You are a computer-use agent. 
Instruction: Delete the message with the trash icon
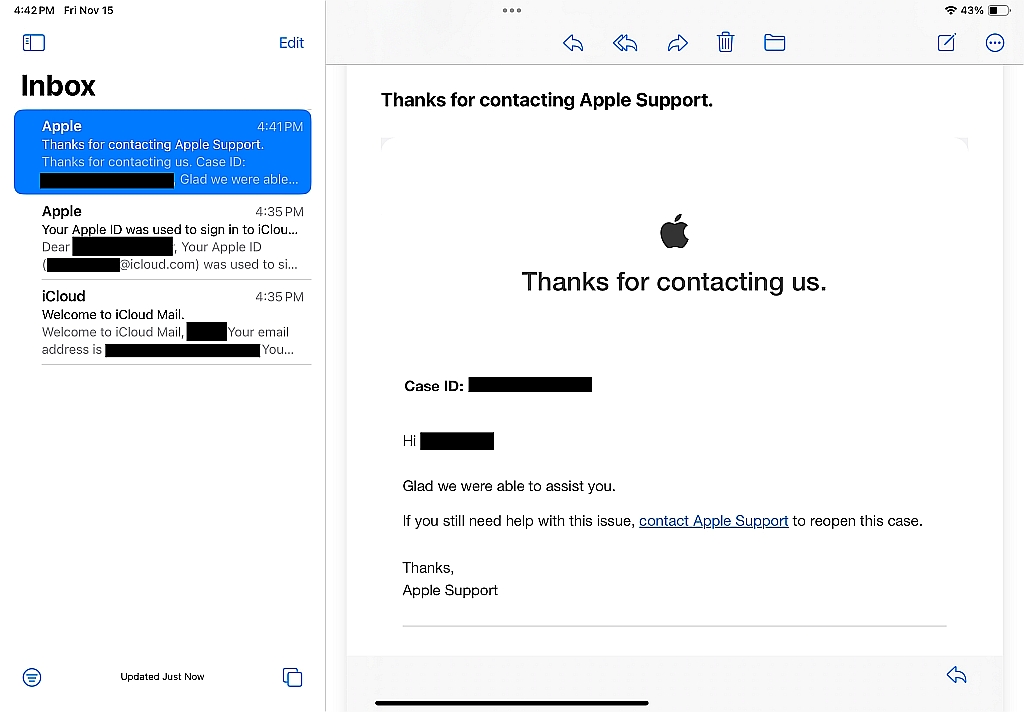(726, 42)
